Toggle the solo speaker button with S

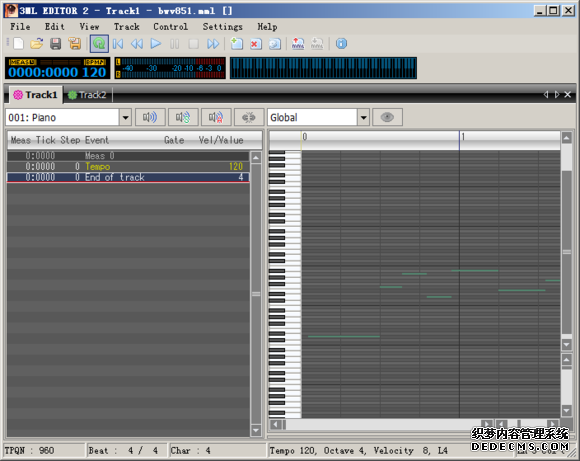(183, 117)
